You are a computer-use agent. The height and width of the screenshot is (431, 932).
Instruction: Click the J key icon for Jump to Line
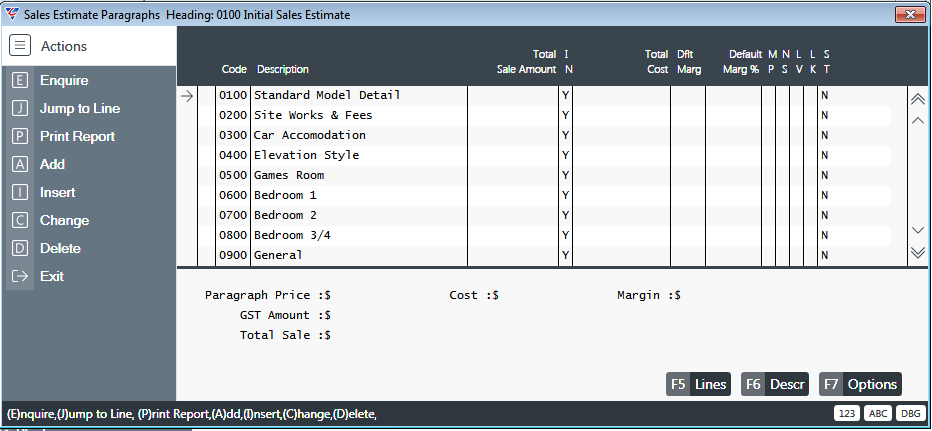pyautogui.click(x=20, y=108)
